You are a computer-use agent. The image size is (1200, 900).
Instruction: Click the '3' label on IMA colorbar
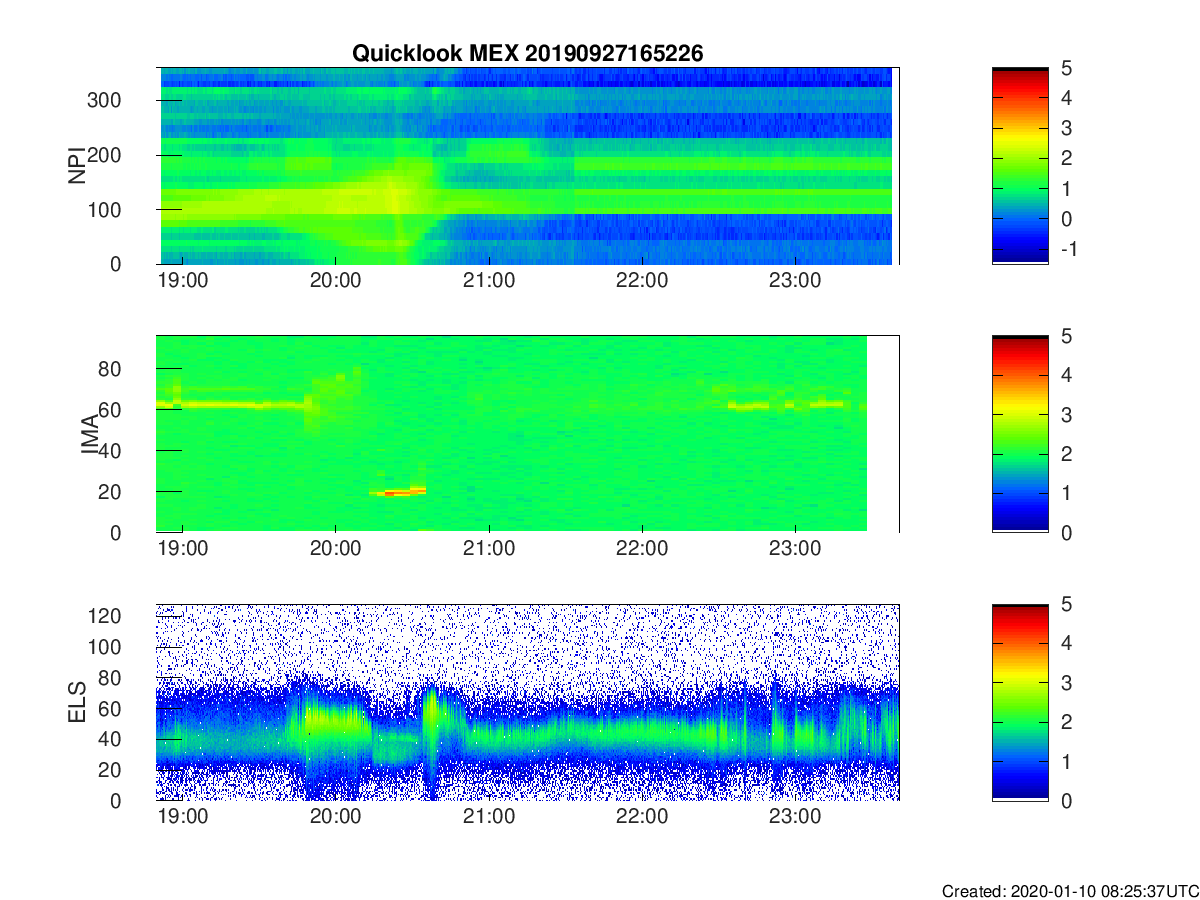1066,414
